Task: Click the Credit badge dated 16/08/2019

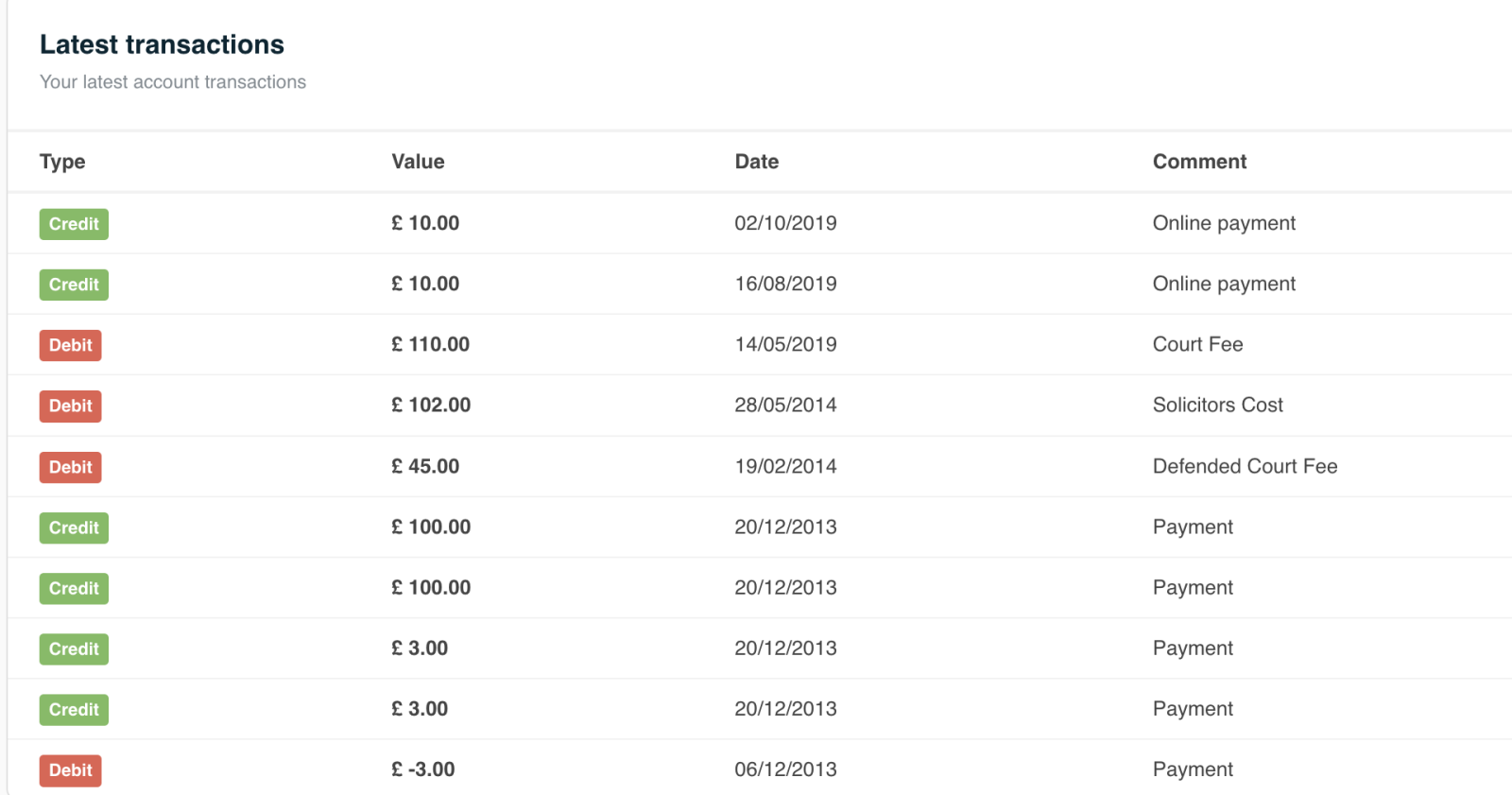Action: click(x=74, y=285)
